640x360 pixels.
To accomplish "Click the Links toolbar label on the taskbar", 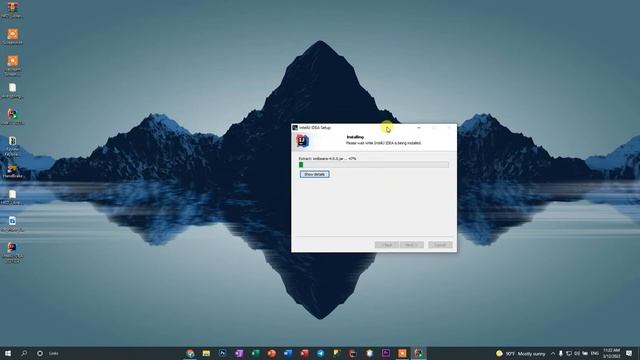I will 54,353.
